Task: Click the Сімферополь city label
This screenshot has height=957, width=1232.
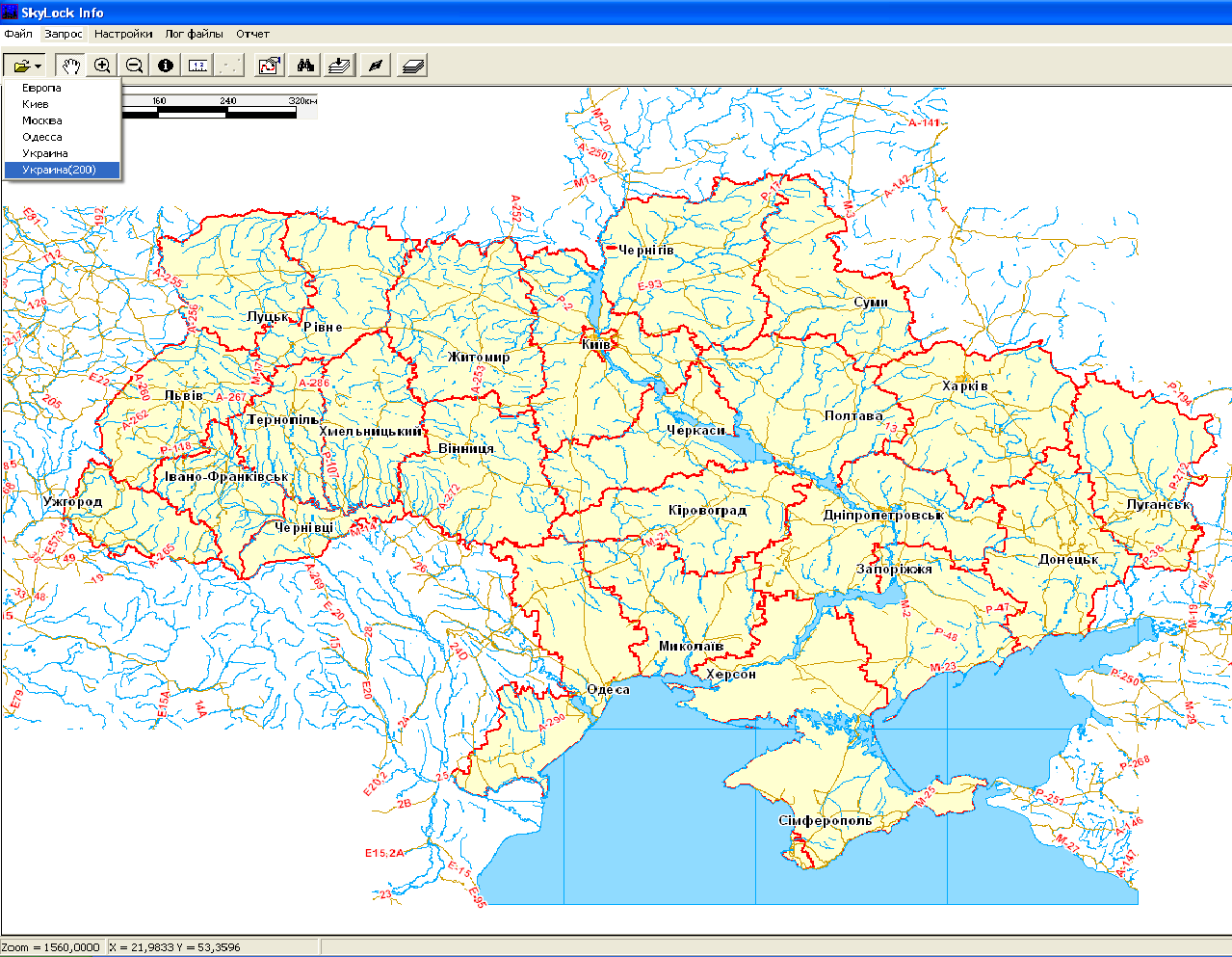Action: click(826, 820)
